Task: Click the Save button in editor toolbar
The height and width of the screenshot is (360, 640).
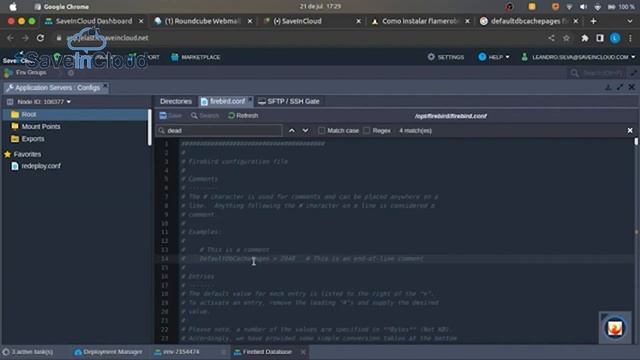Action: pyautogui.click(x=170, y=116)
